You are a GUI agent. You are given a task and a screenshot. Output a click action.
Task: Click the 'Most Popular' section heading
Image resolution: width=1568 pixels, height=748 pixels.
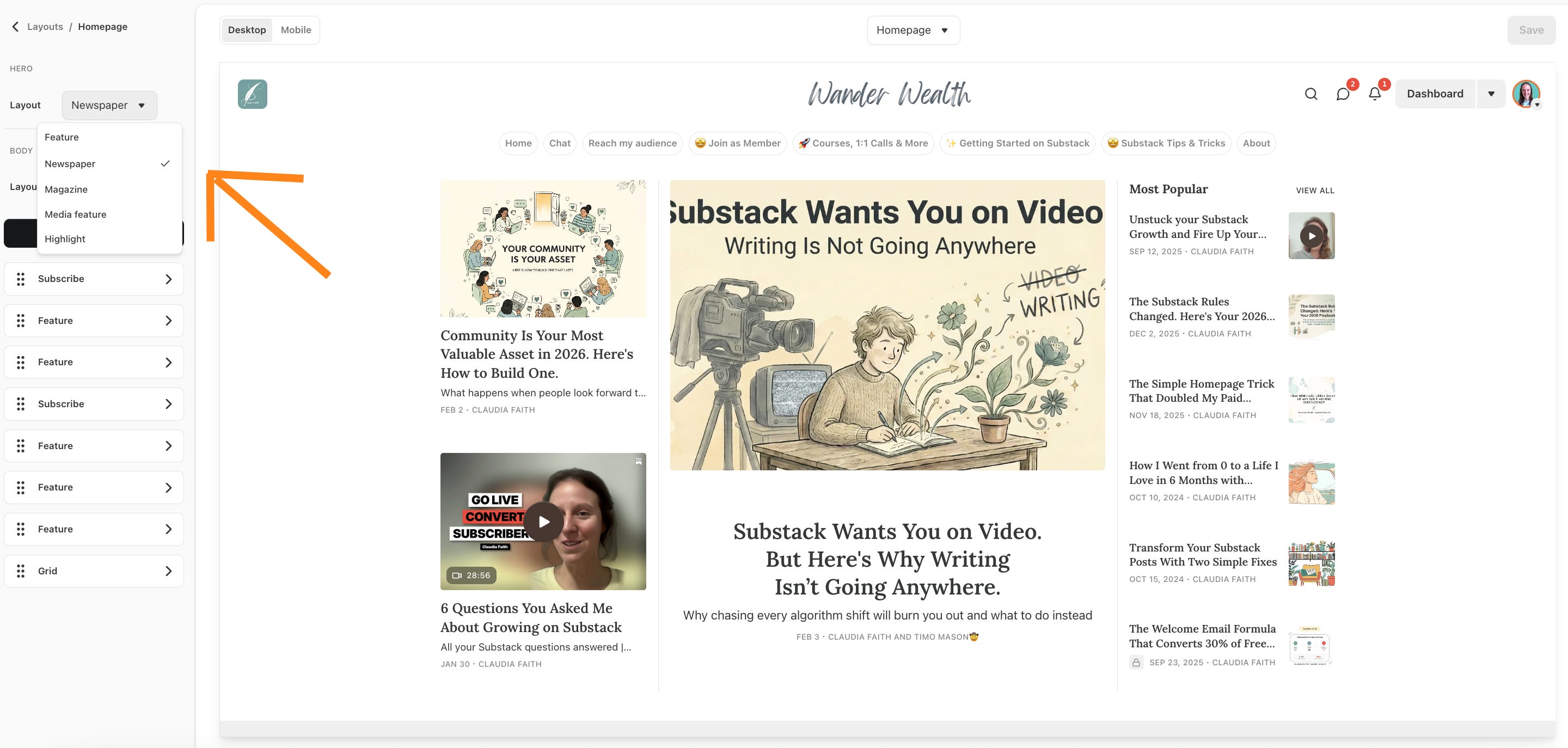pos(1168,189)
